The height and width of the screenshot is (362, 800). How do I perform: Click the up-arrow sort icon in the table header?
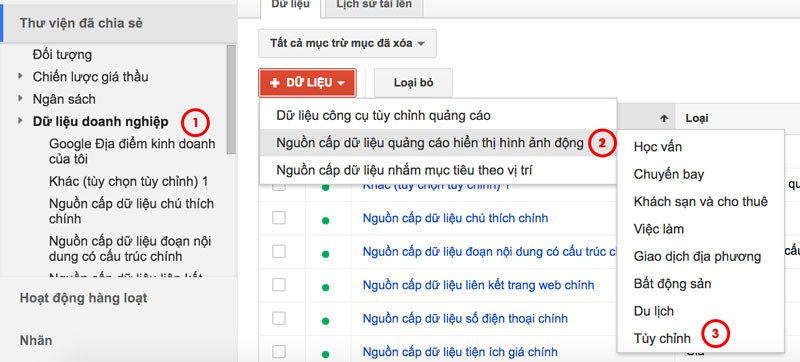click(663, 118)
